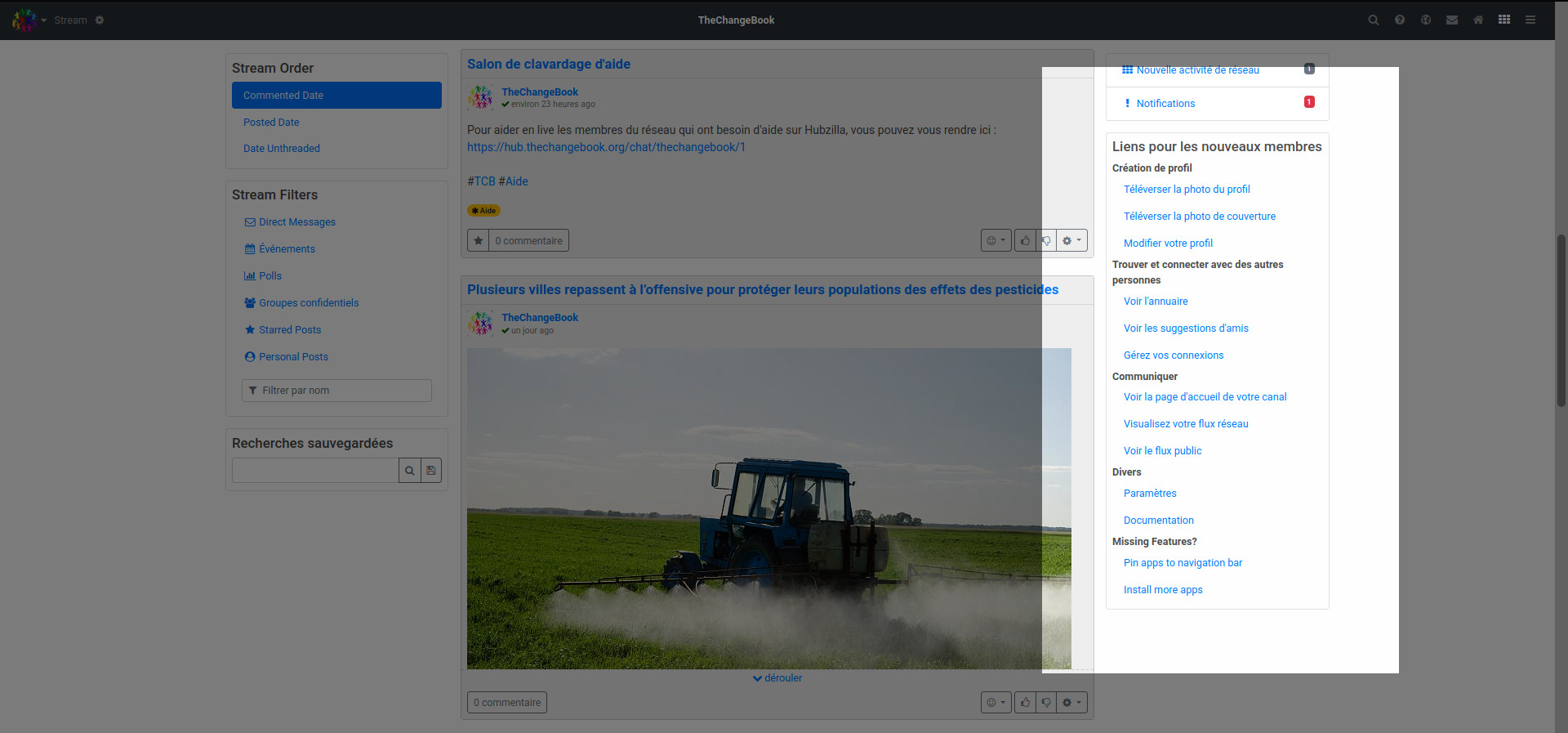Open the apps grid icon in navbar

point(1504,20)
